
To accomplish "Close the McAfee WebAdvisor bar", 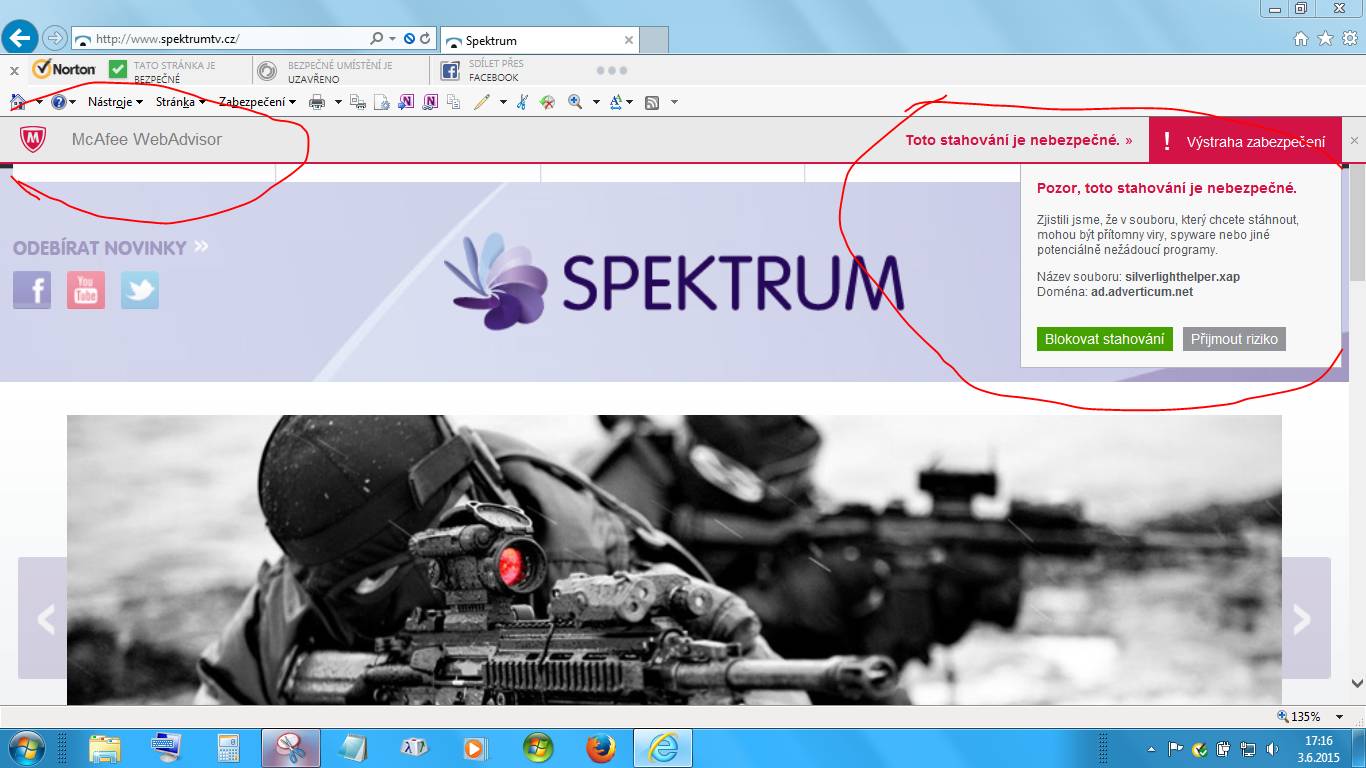I will tap(1354, 141).
